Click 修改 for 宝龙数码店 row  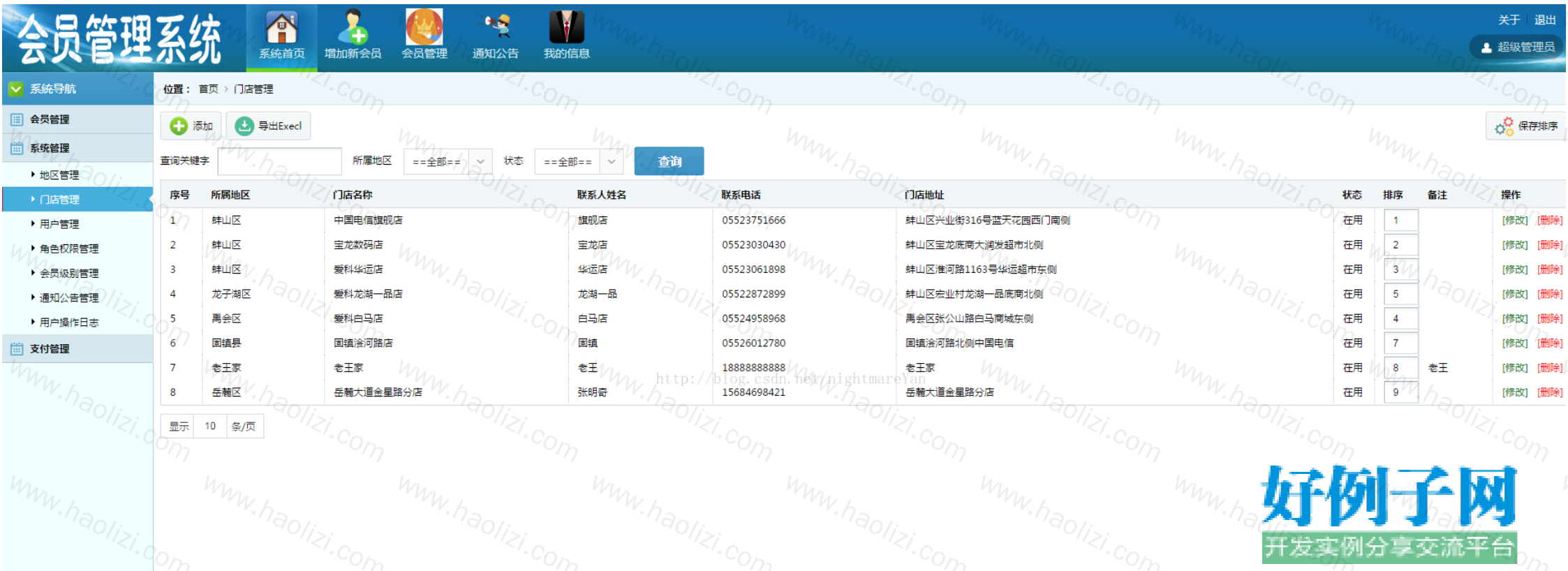point(1515,245)
